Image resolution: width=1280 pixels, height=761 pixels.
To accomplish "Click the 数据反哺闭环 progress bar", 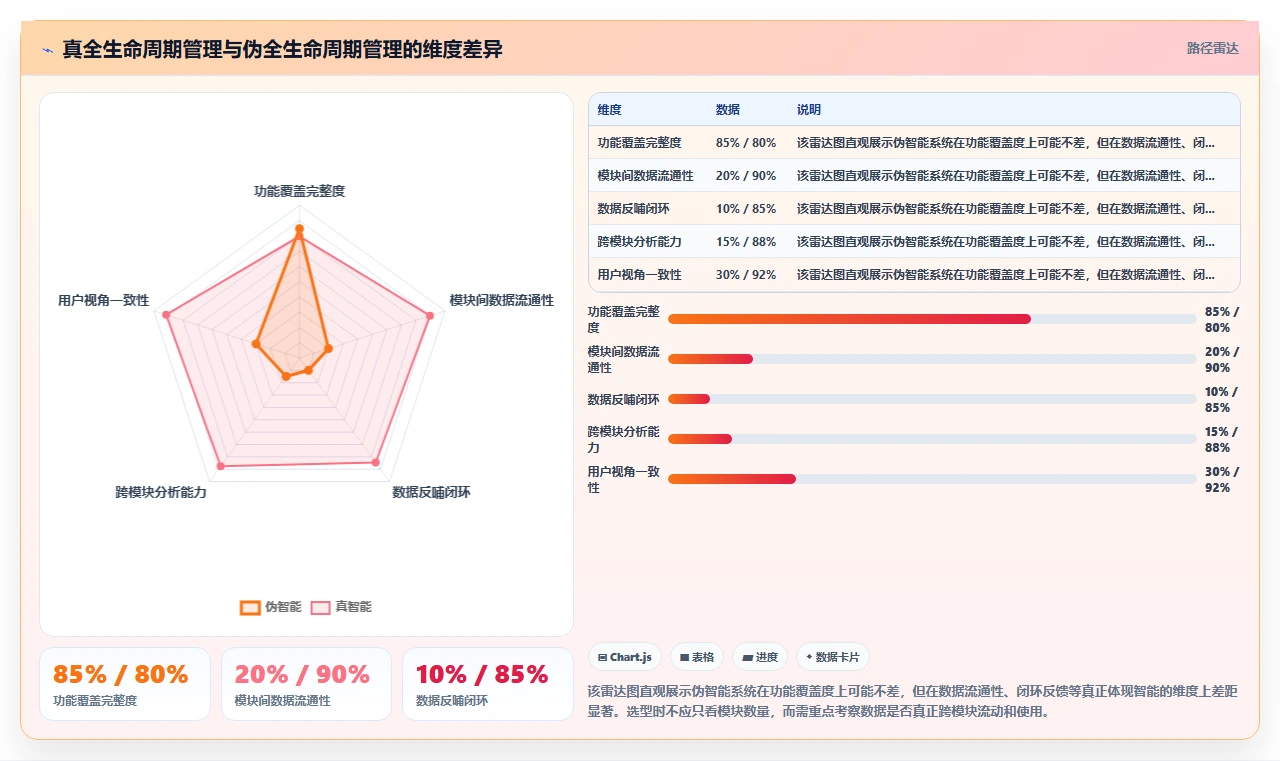I will coord(932,399).
